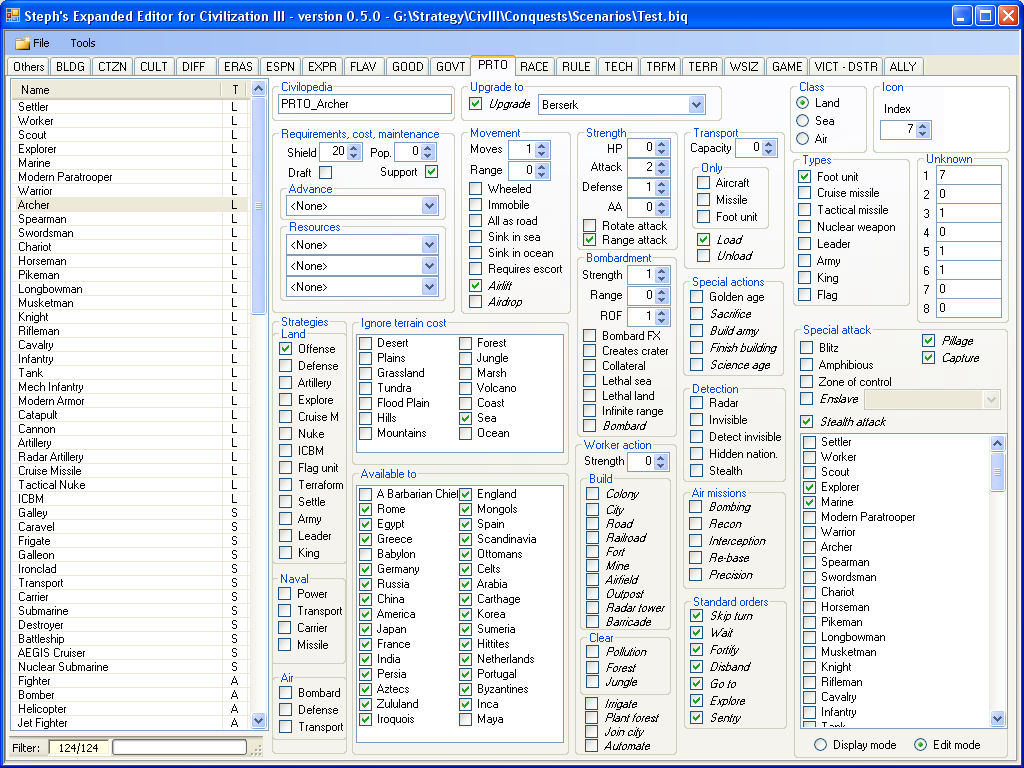The width and height of the screenshot is (1024, 768).
Task: Toggle the Pillage special attack checkbox
Action: tap(928, 341)
